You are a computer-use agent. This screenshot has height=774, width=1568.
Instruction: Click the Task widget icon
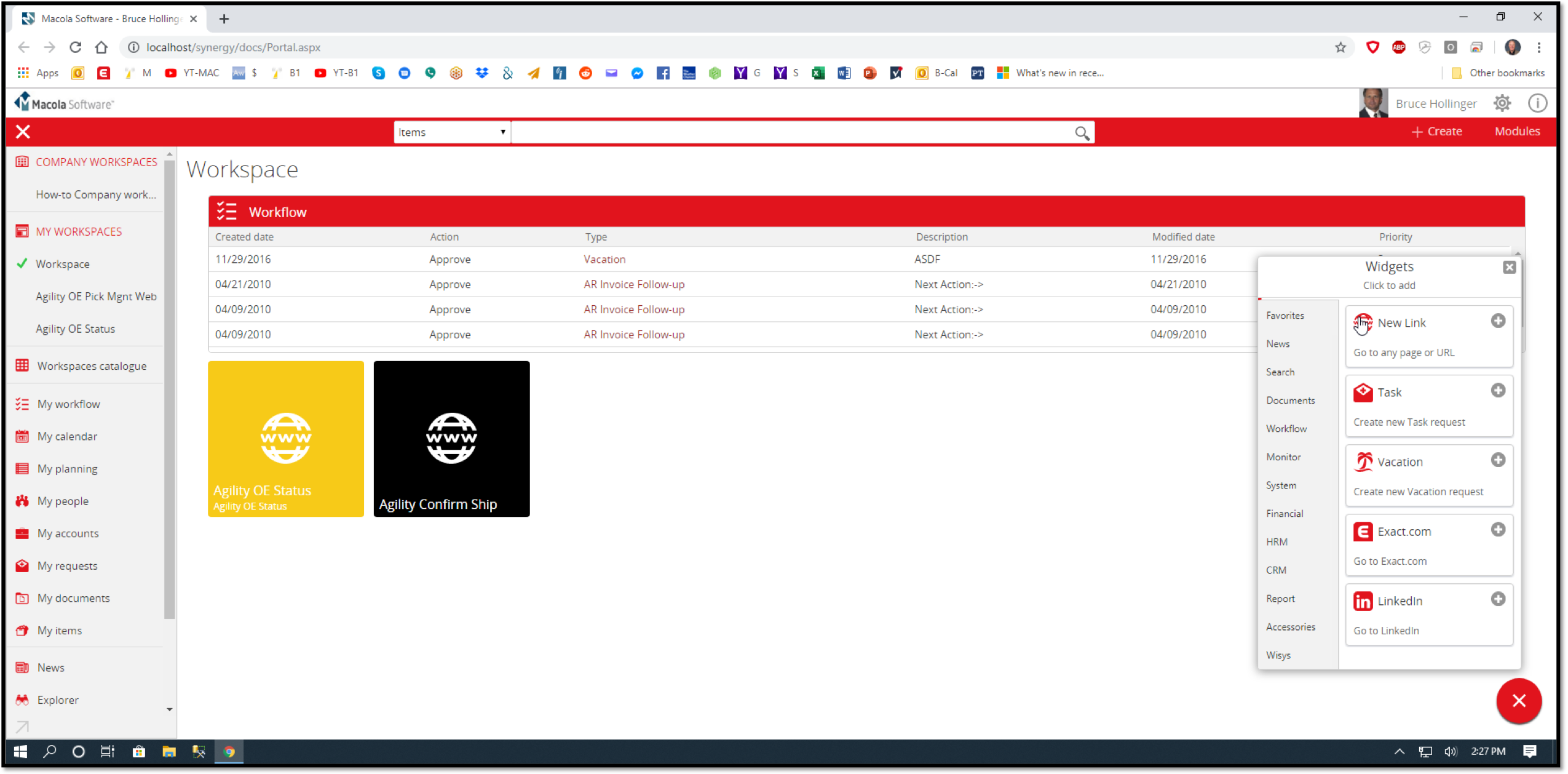(1363, 392)
